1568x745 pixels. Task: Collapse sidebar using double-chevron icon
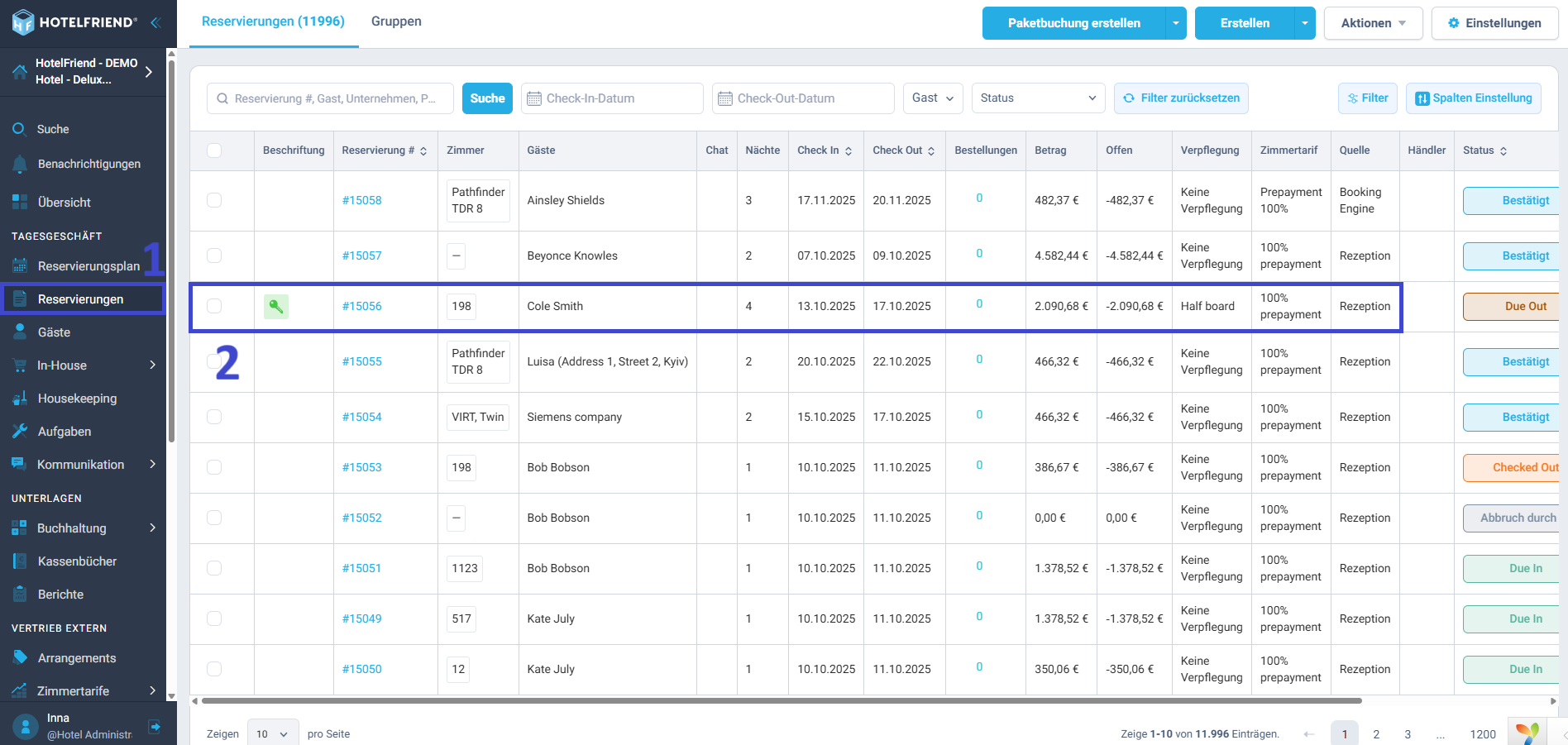point(155,22)
